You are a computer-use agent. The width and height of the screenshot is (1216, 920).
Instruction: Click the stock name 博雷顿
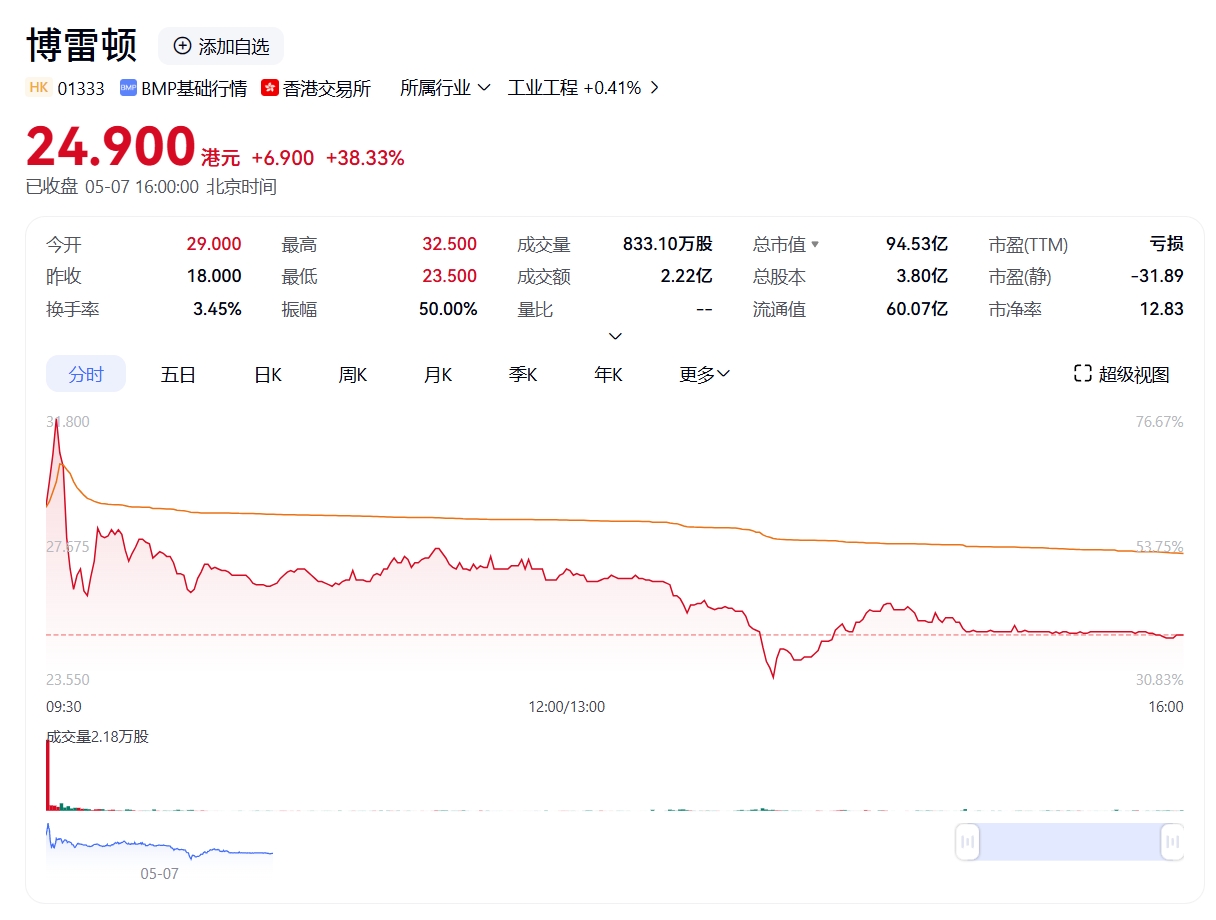(81, 46)
